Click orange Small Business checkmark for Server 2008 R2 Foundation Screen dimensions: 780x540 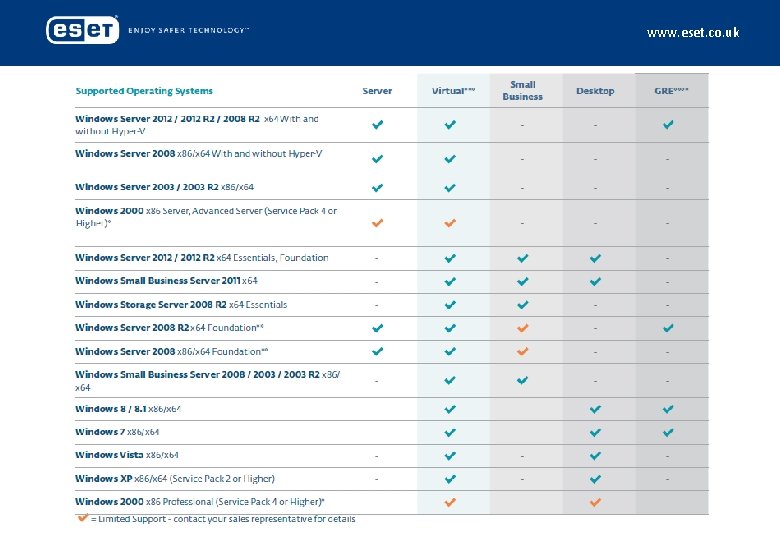tap(522, 328)
